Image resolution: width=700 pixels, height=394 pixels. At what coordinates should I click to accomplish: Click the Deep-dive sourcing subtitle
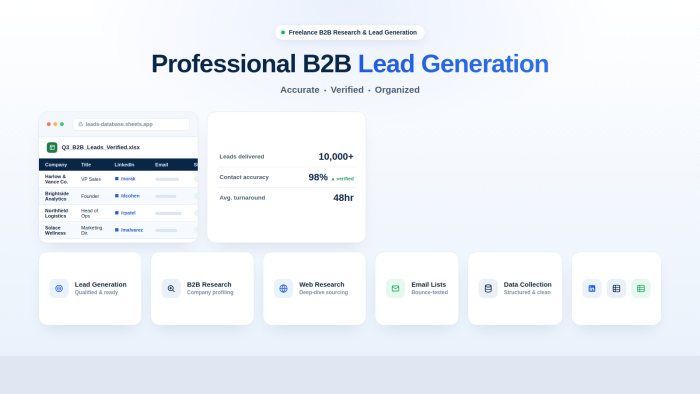pyautogui.click(x=324, y=293)
